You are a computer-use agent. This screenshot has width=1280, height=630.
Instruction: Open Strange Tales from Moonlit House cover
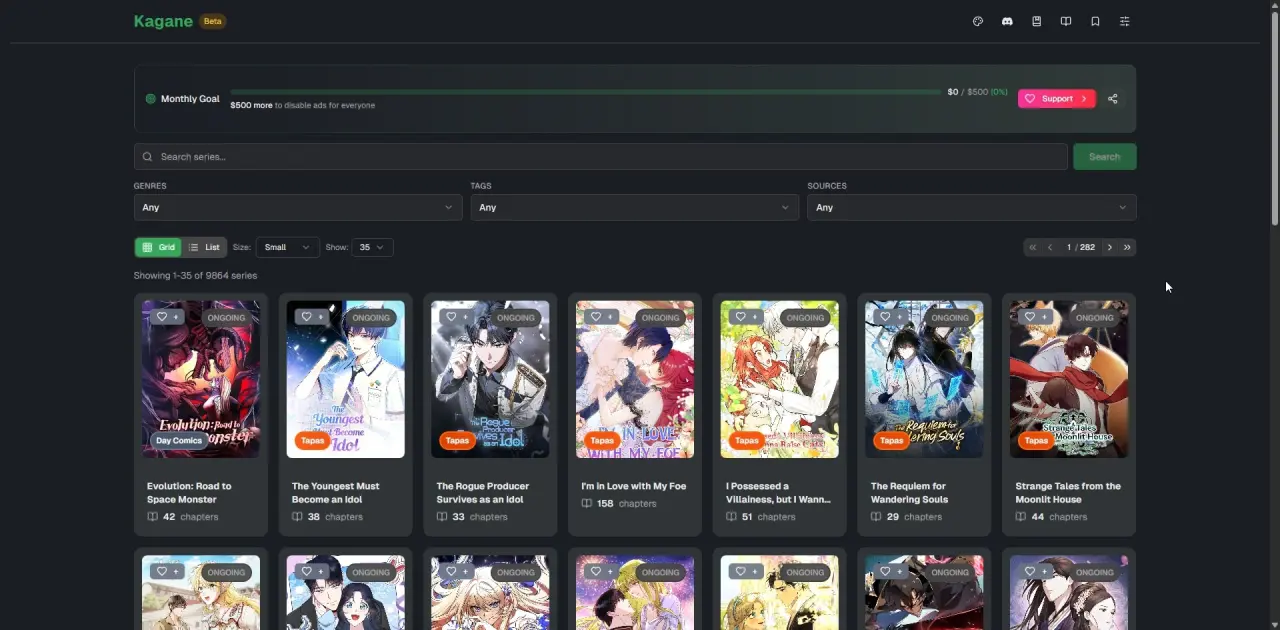coord(1069,379)
